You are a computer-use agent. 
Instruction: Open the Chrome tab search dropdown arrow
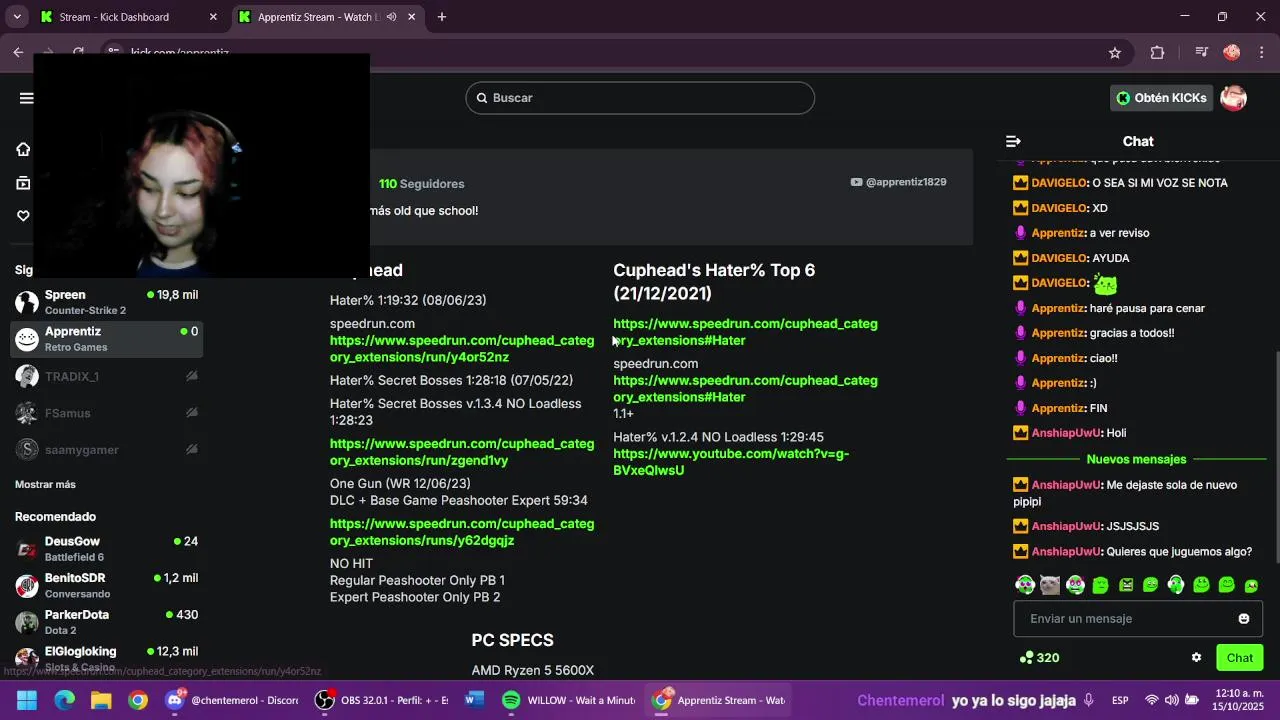[x=17, y=17]
